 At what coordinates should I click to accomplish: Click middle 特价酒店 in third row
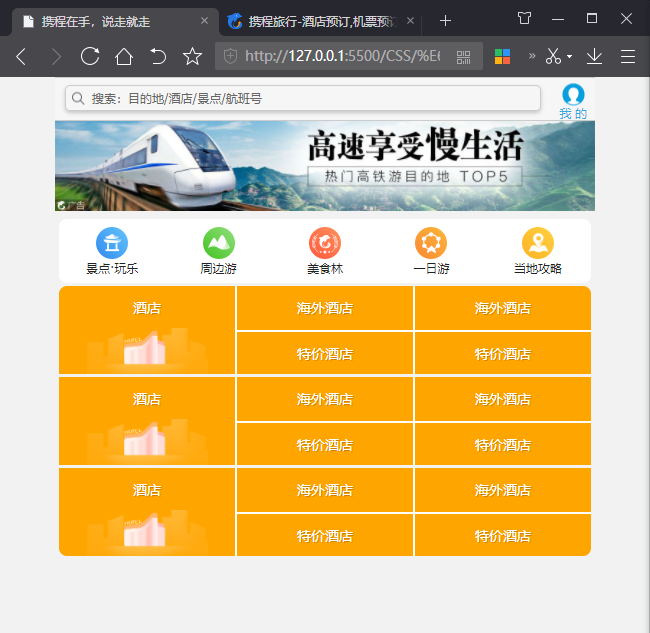pyautogui.click(x=325, y=536)
